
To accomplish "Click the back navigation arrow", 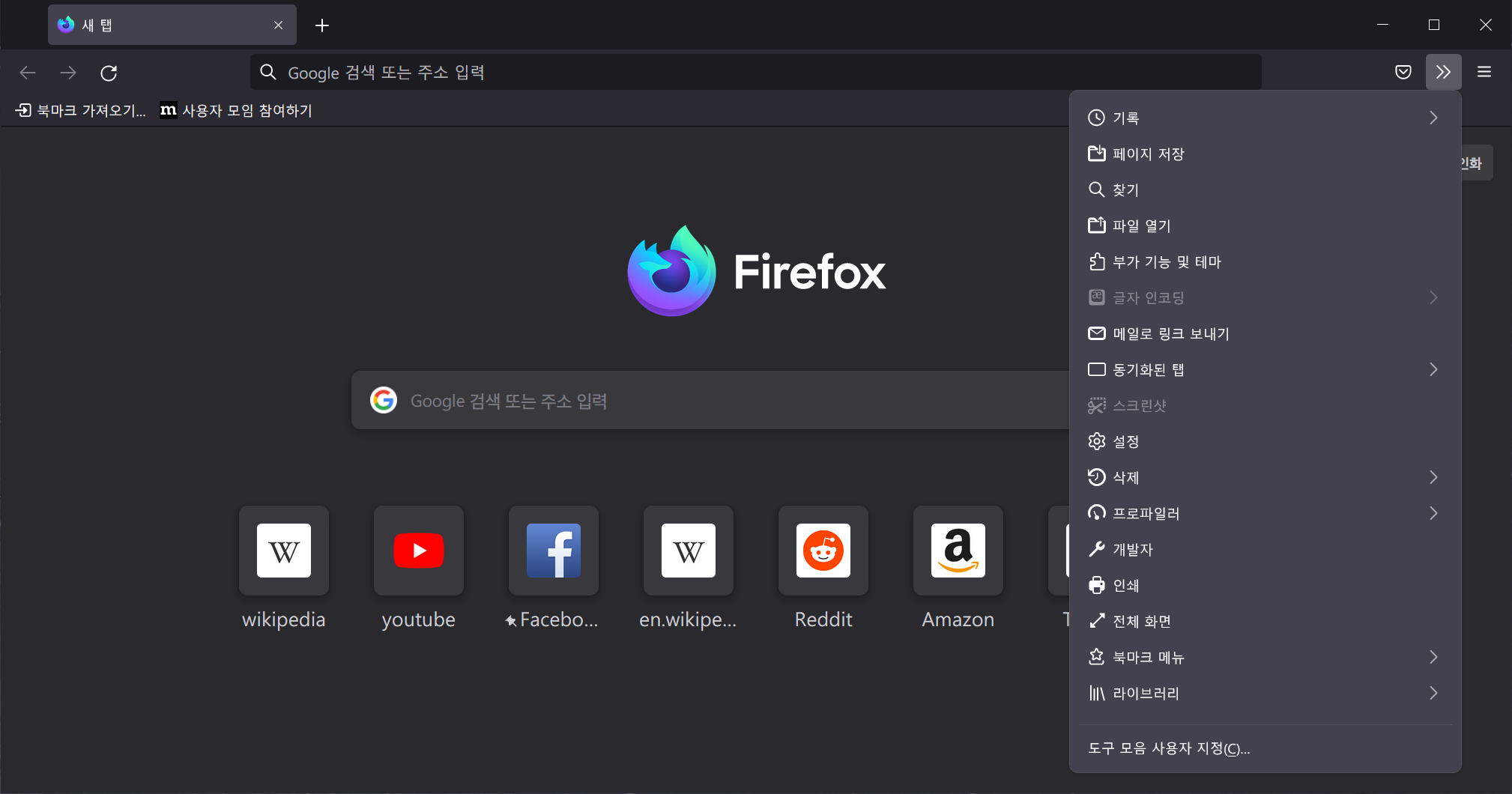I will tap(28, 73).
